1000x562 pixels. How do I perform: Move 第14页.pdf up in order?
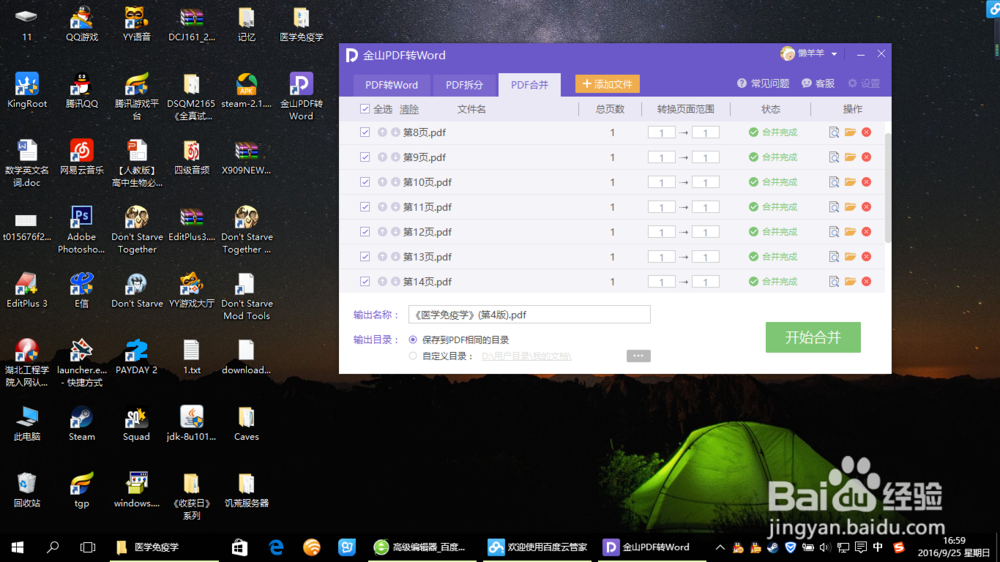382,281
